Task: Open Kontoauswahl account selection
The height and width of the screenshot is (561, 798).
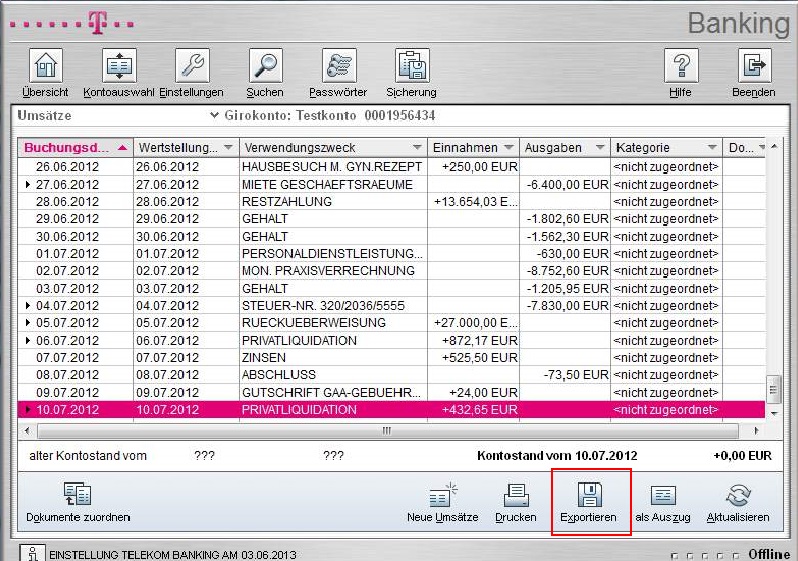Action: click(x=119, y=66)
